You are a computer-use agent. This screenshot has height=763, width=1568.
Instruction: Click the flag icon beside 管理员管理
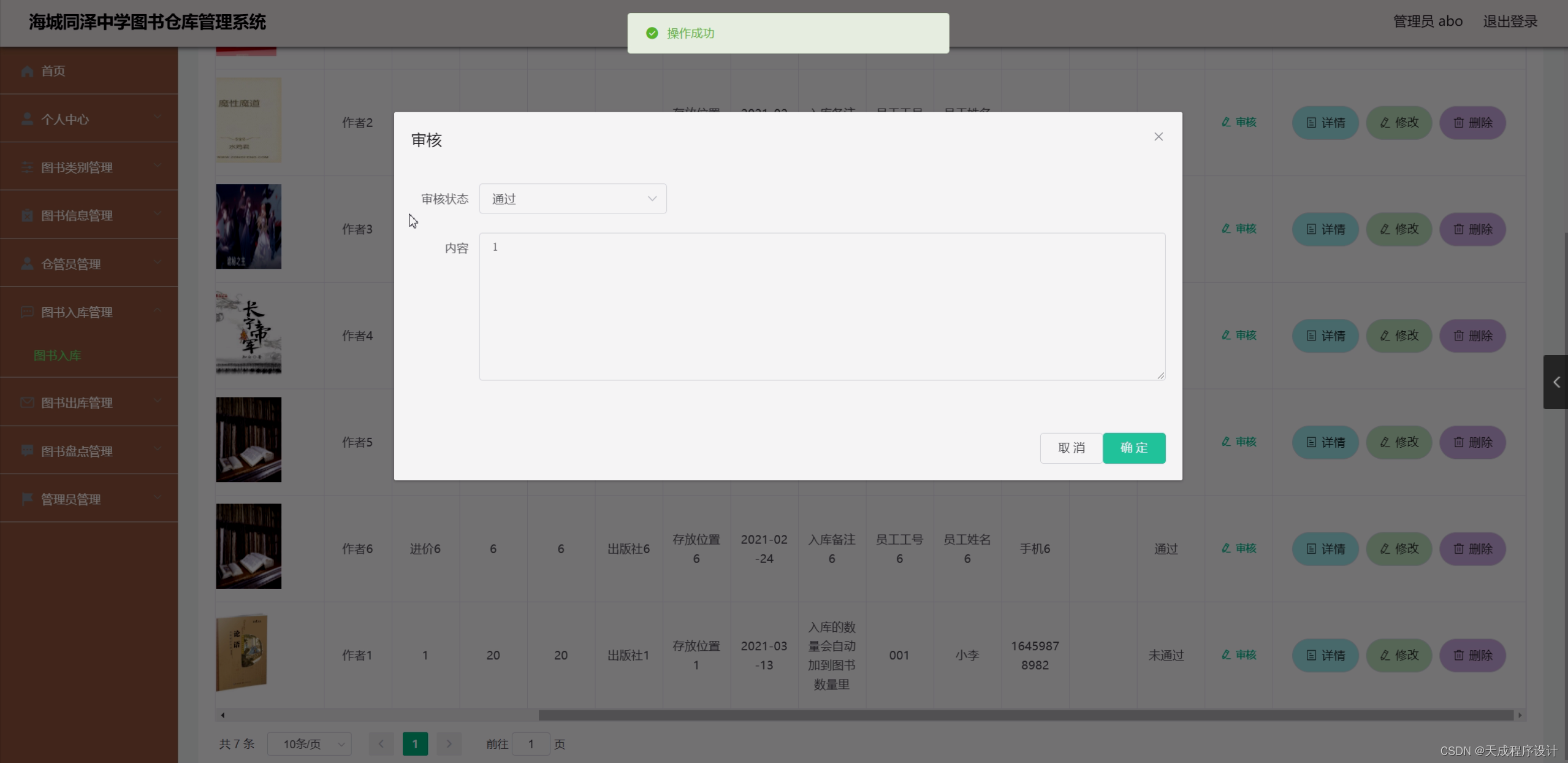27,499
